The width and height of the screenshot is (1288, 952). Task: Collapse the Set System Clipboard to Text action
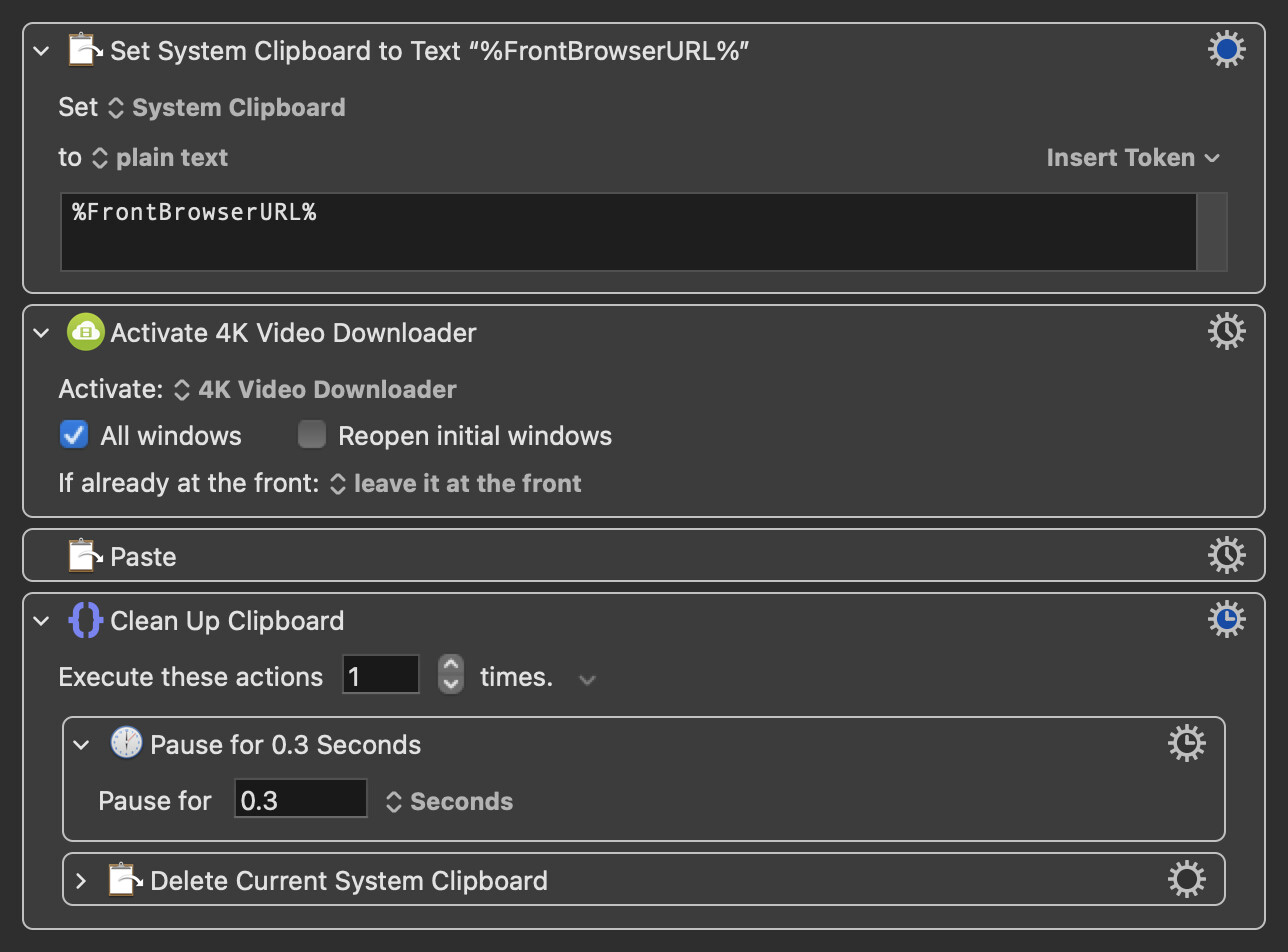click(41, 51)
